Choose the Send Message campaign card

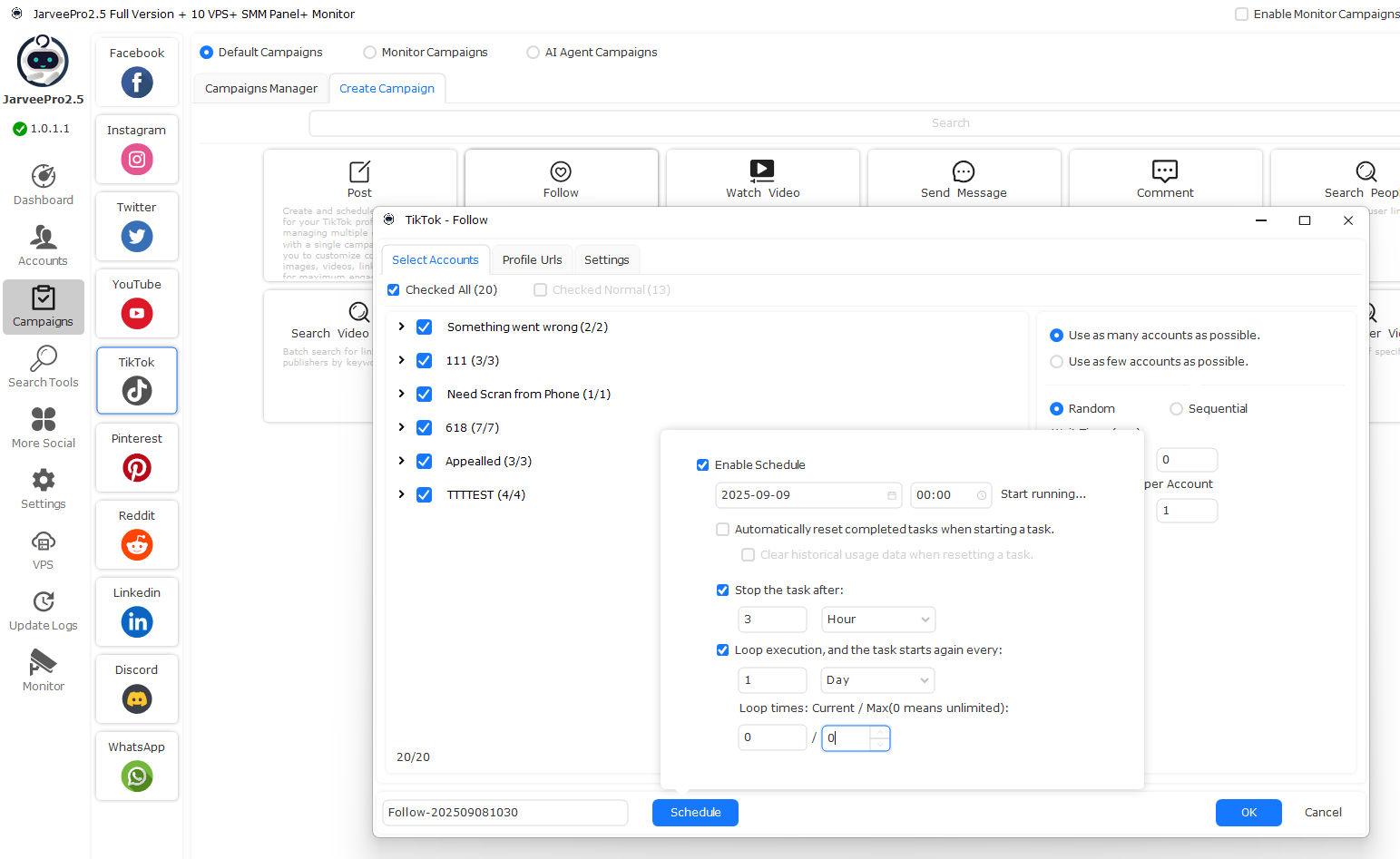964,179
